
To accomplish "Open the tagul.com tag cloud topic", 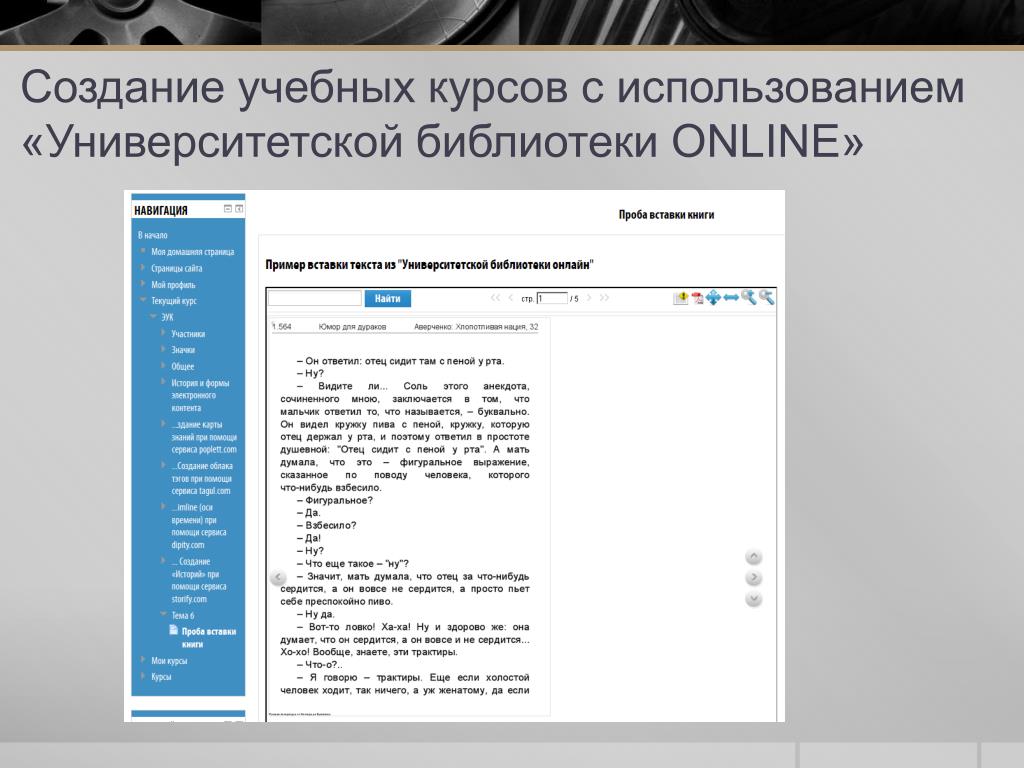I will (202, 478).
